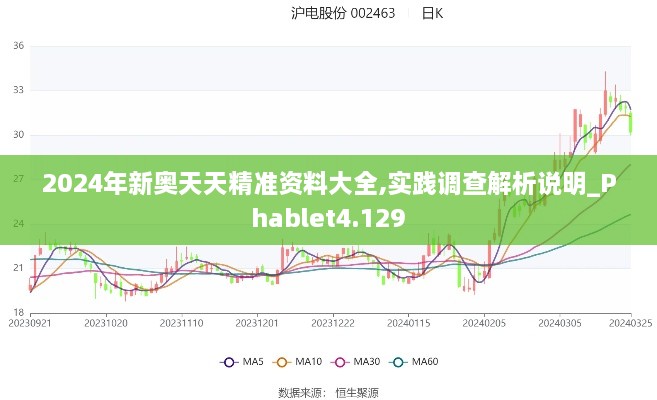Toggle the MA60 legend series

tap(414, 362)
